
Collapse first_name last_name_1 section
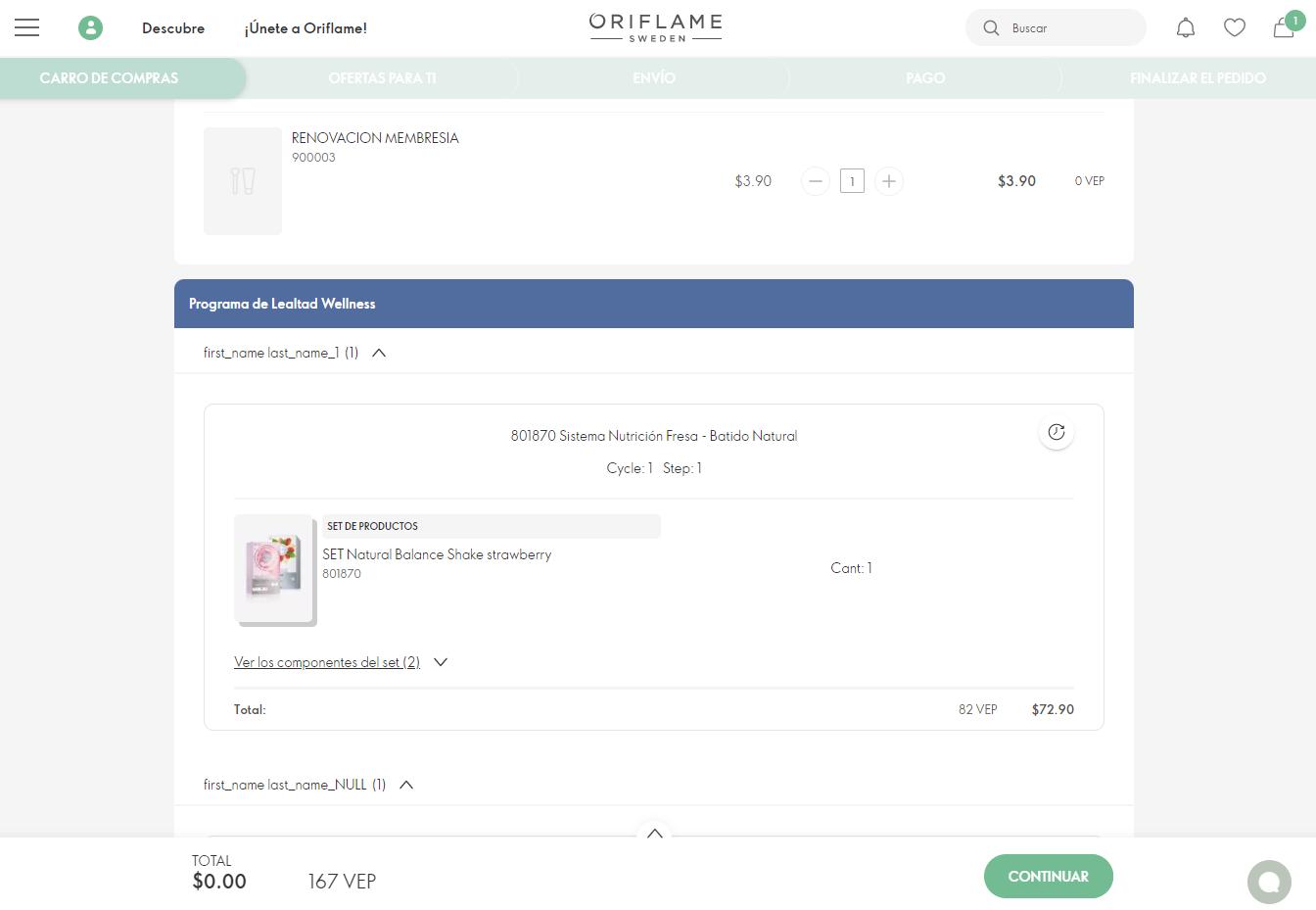379,353
